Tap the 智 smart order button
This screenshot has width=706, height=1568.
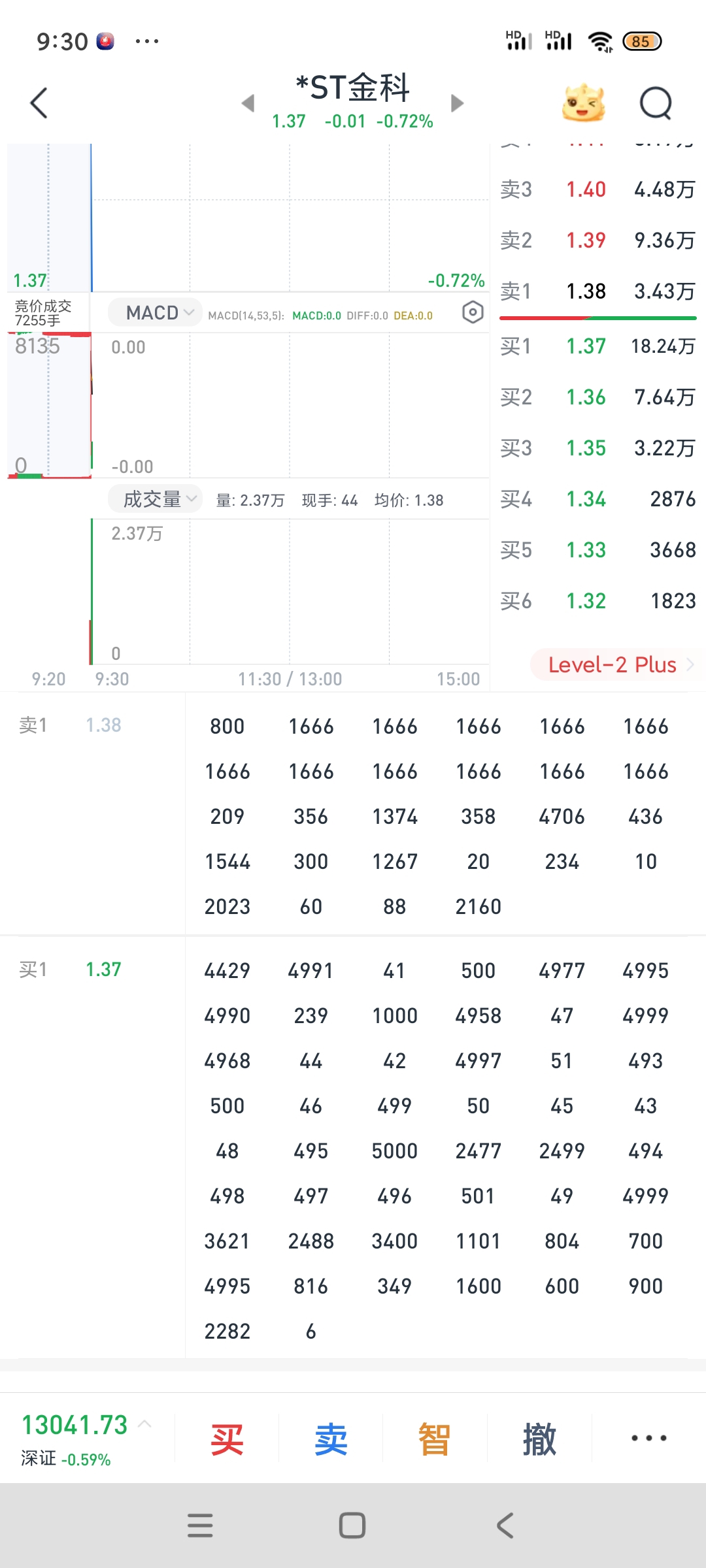pos(435,1439)
